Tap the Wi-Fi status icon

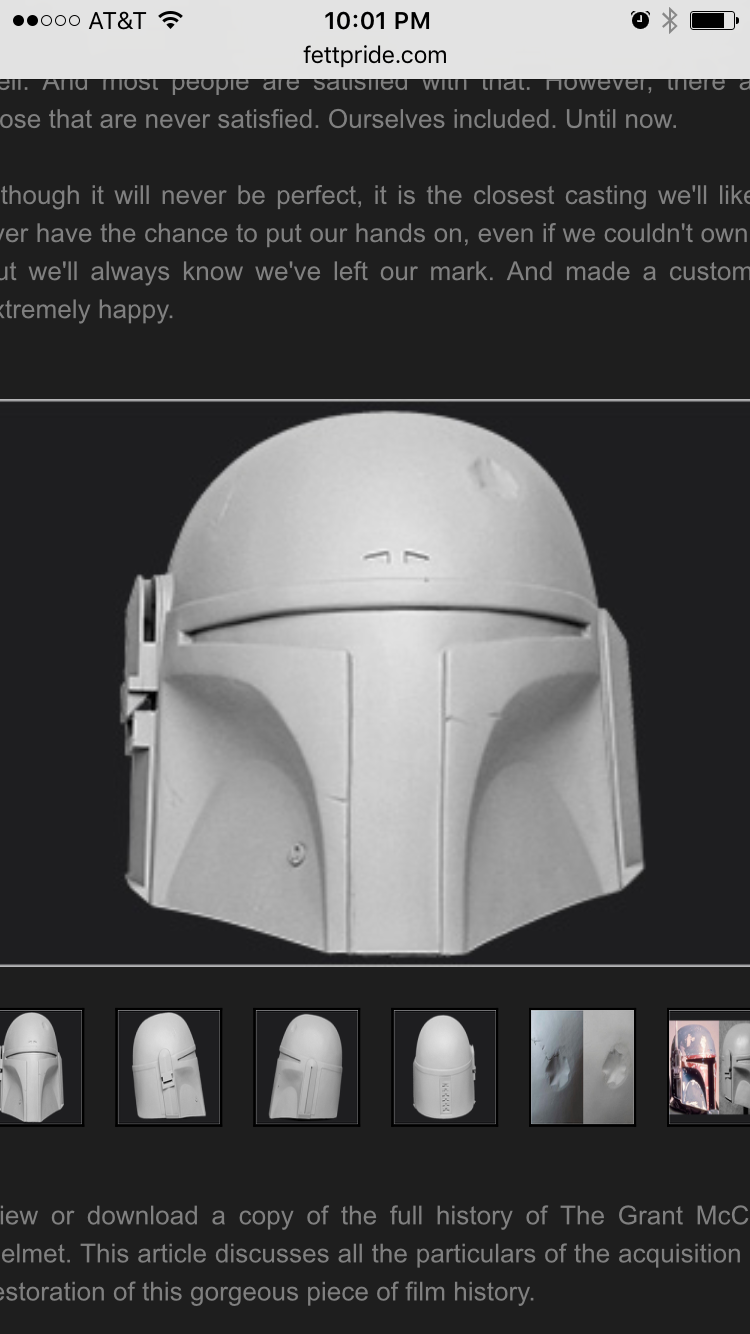click(x=171, y=20)
